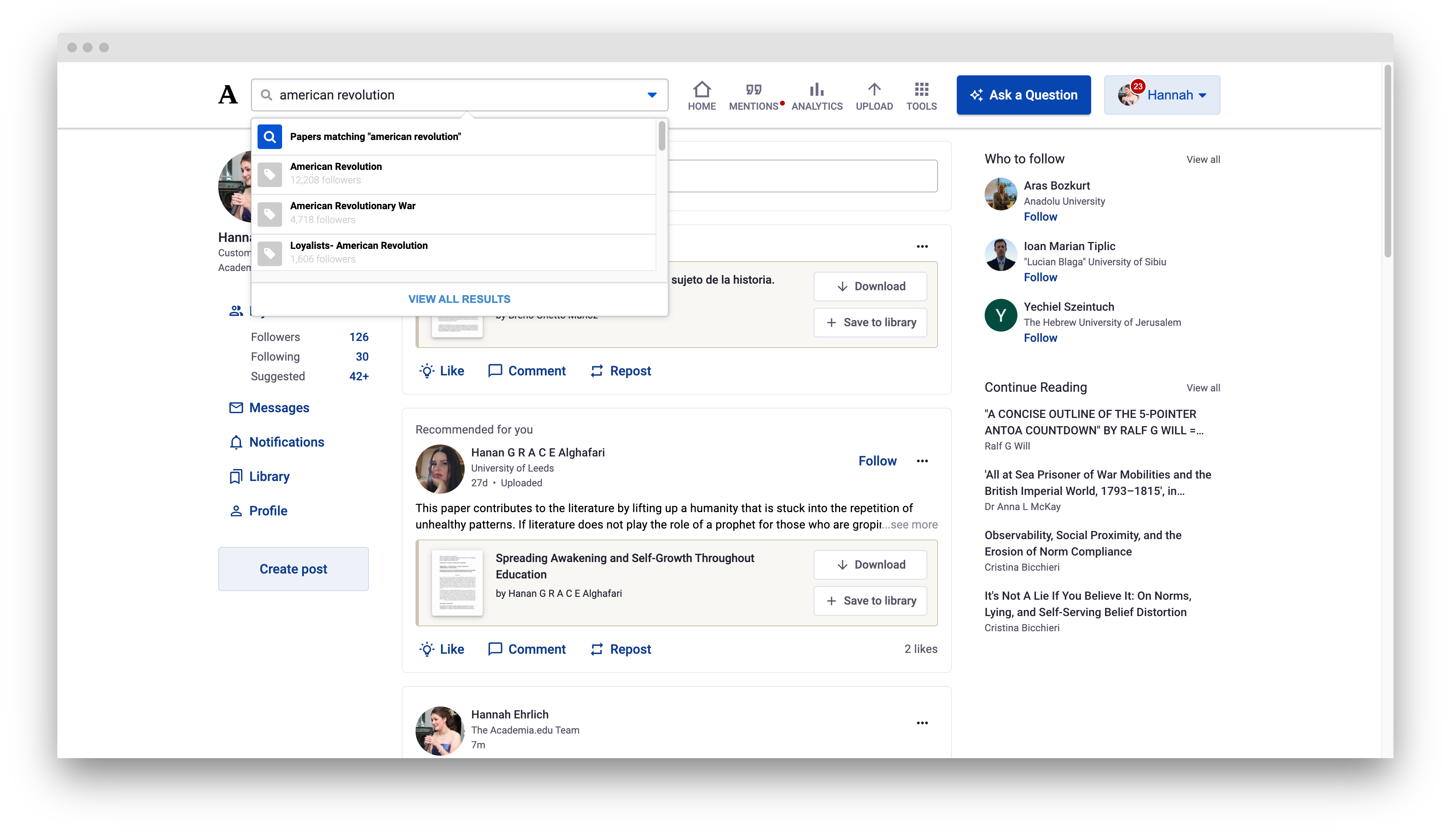Open three-dot menu on the top feed post
The image size is (1451, 840).
[x=922, y=246]
